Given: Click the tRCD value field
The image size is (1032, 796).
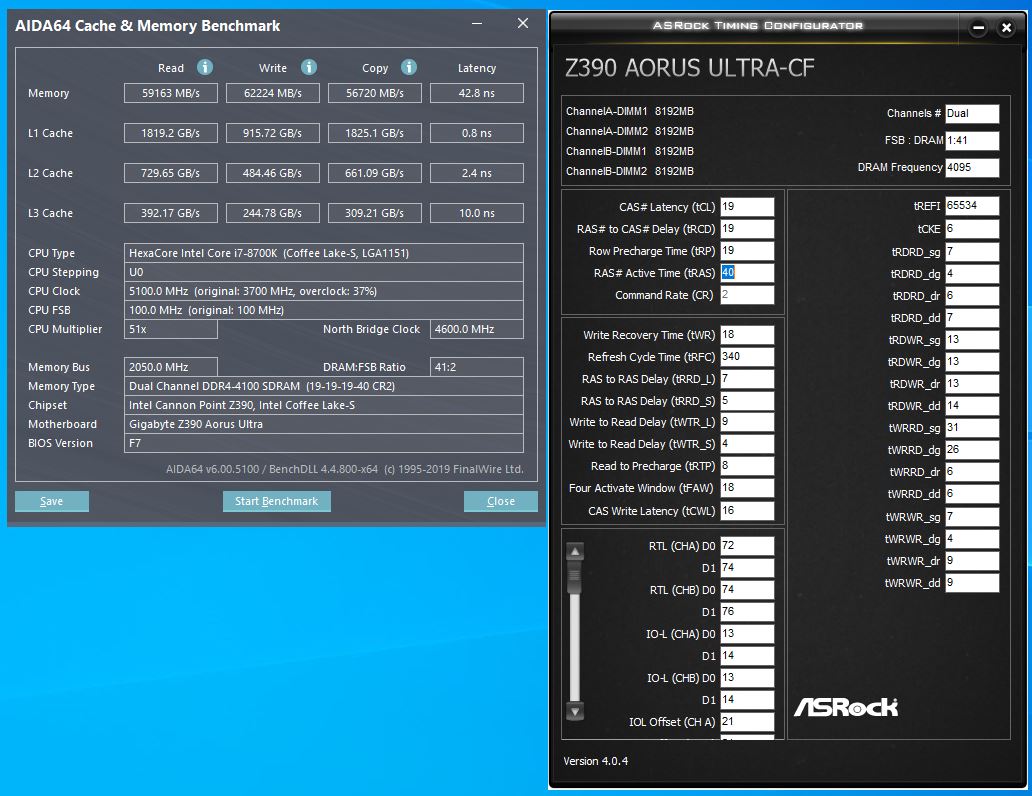Looking at the screenshot, I should (x=747, y=228).
